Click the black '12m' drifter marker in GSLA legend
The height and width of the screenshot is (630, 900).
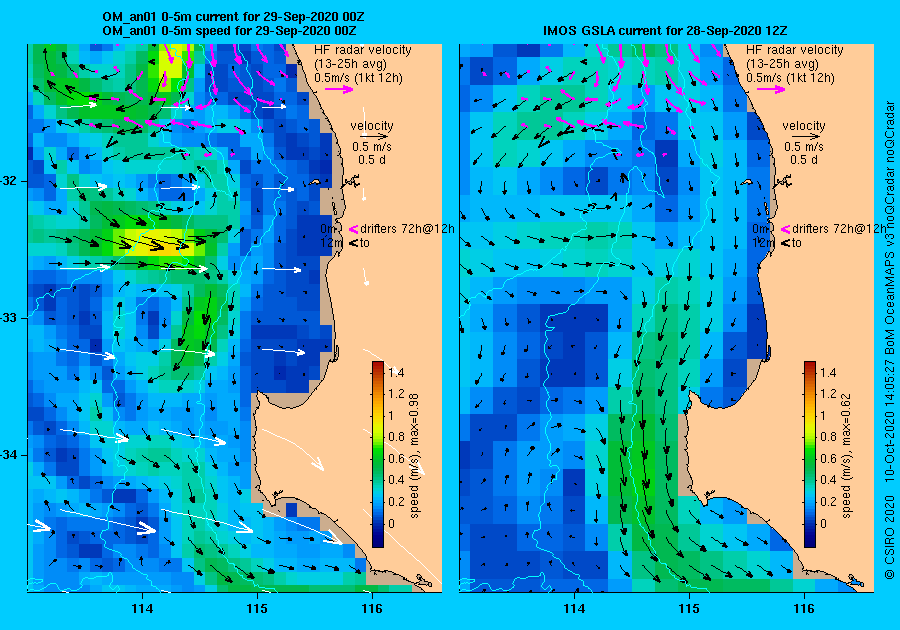tap(786, 243)
